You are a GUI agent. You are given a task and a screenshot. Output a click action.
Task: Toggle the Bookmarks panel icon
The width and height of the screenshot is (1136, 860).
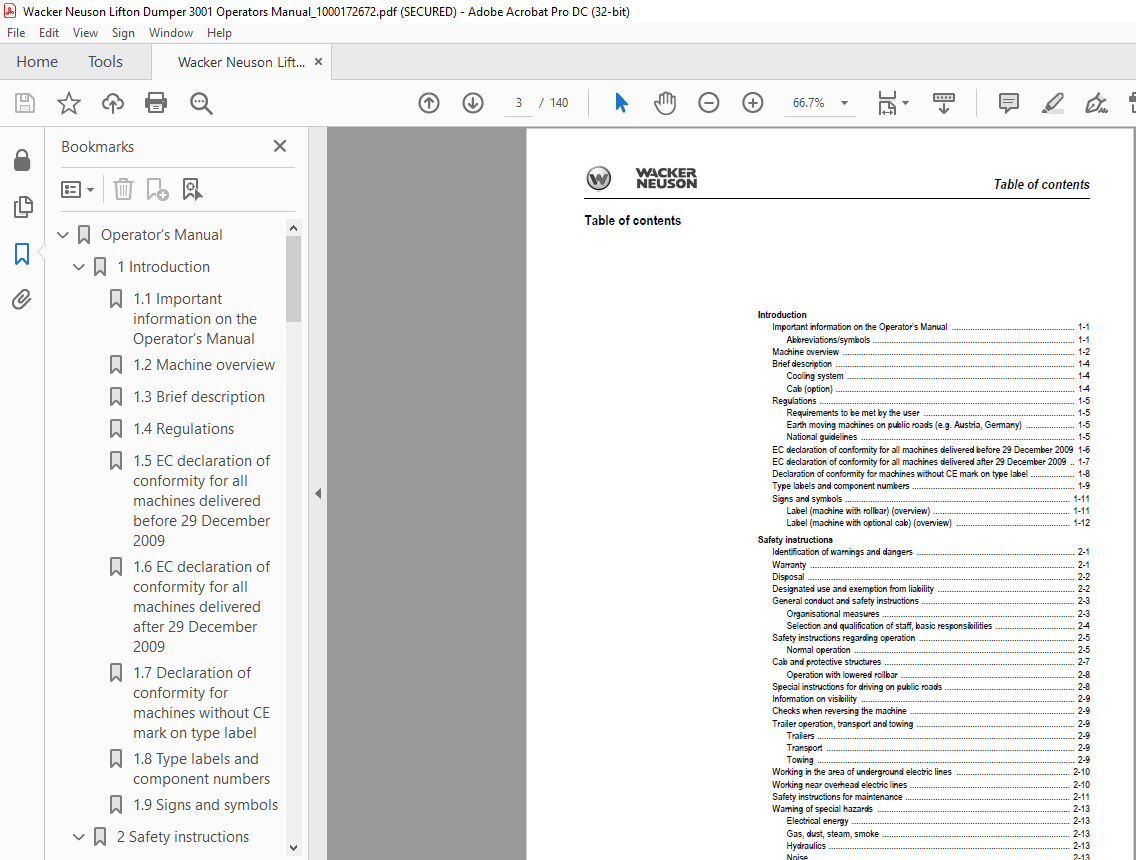[22, 254]
